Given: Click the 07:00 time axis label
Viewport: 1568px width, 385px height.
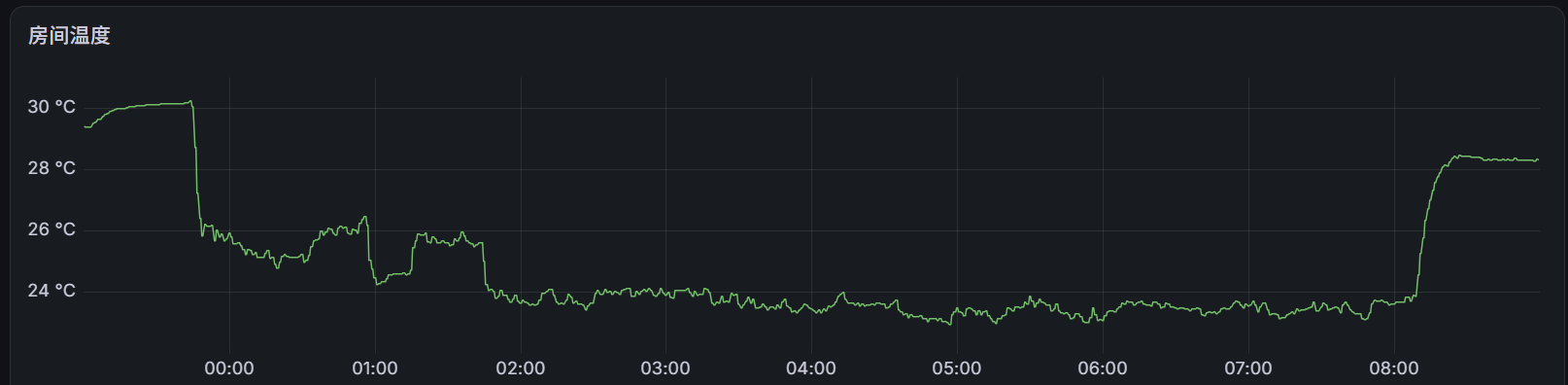Looking at the screenshot, I should point(1248,368).
